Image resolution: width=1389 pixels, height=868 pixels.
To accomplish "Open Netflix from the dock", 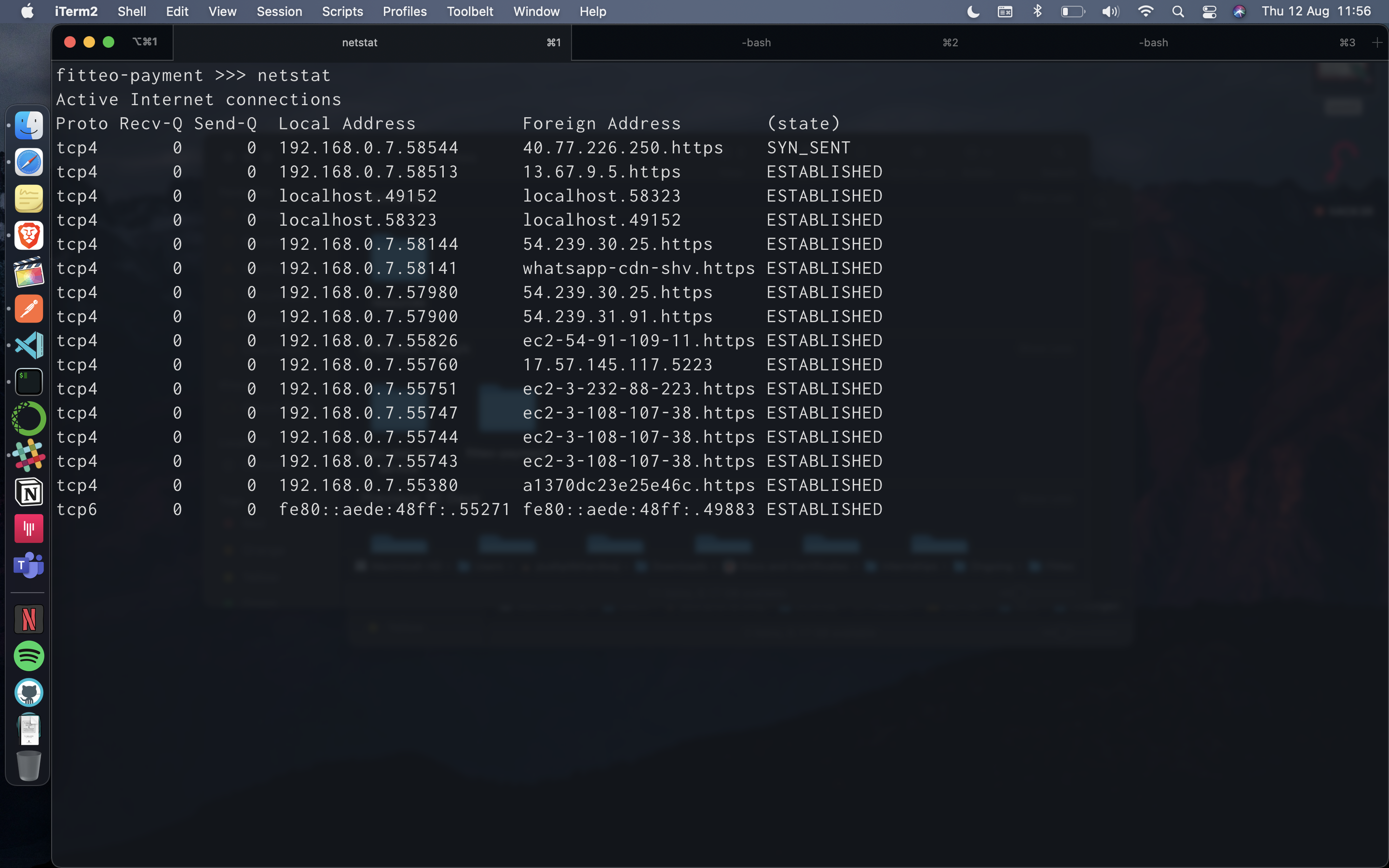I will [29, 619].
